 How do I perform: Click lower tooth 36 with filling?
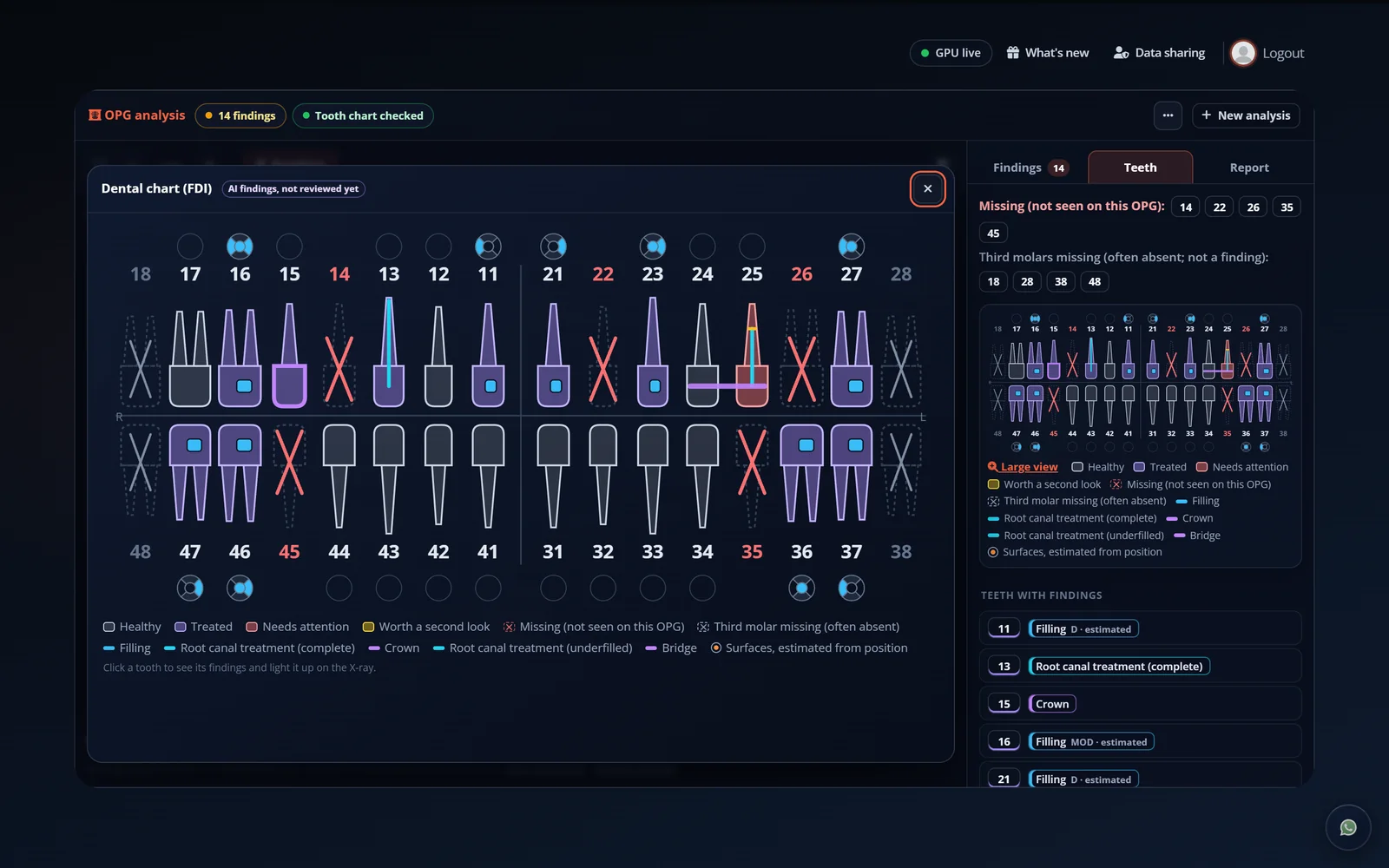(x=801, y=473)
